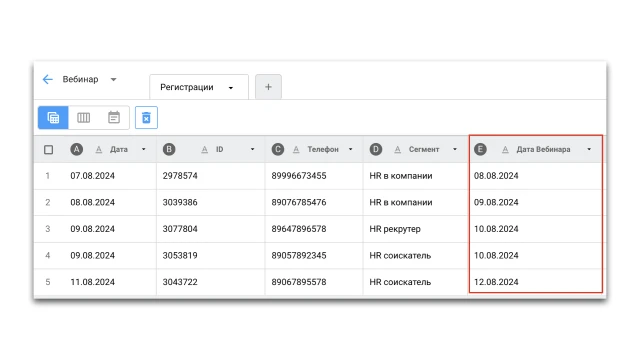Switch to columns board view
The height and width of the screenshot is (360, 640).
tap(83, 118)
